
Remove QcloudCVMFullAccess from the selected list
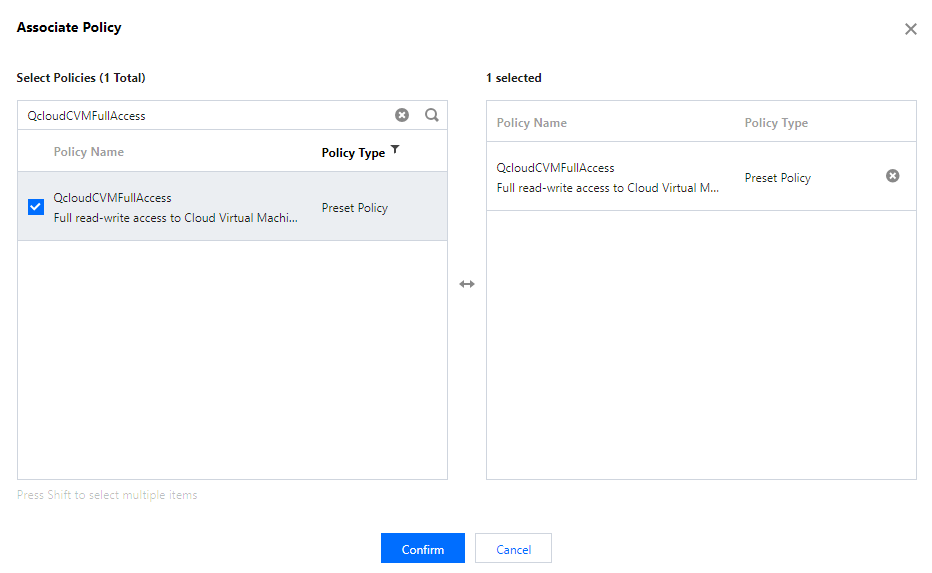pos(892,176)
